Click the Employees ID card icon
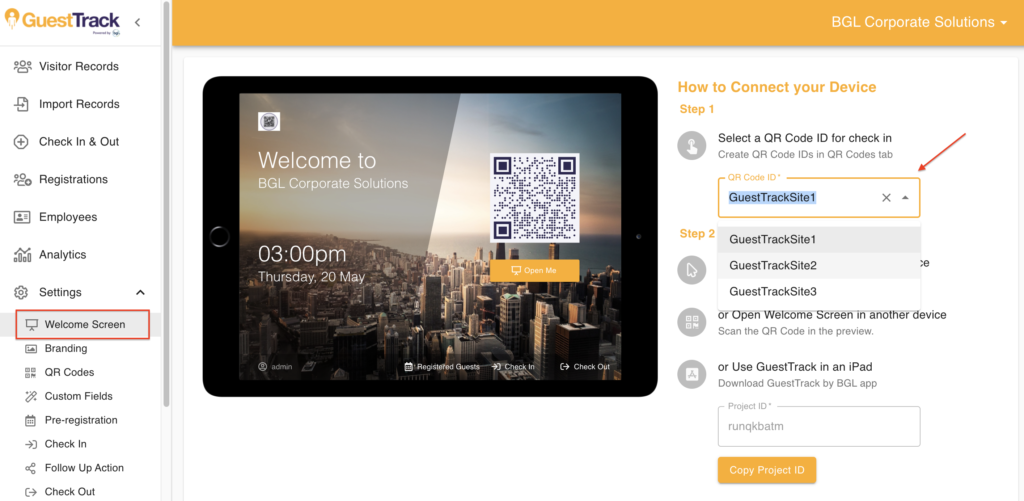The image size is (1024, 501). pos(21,217)
